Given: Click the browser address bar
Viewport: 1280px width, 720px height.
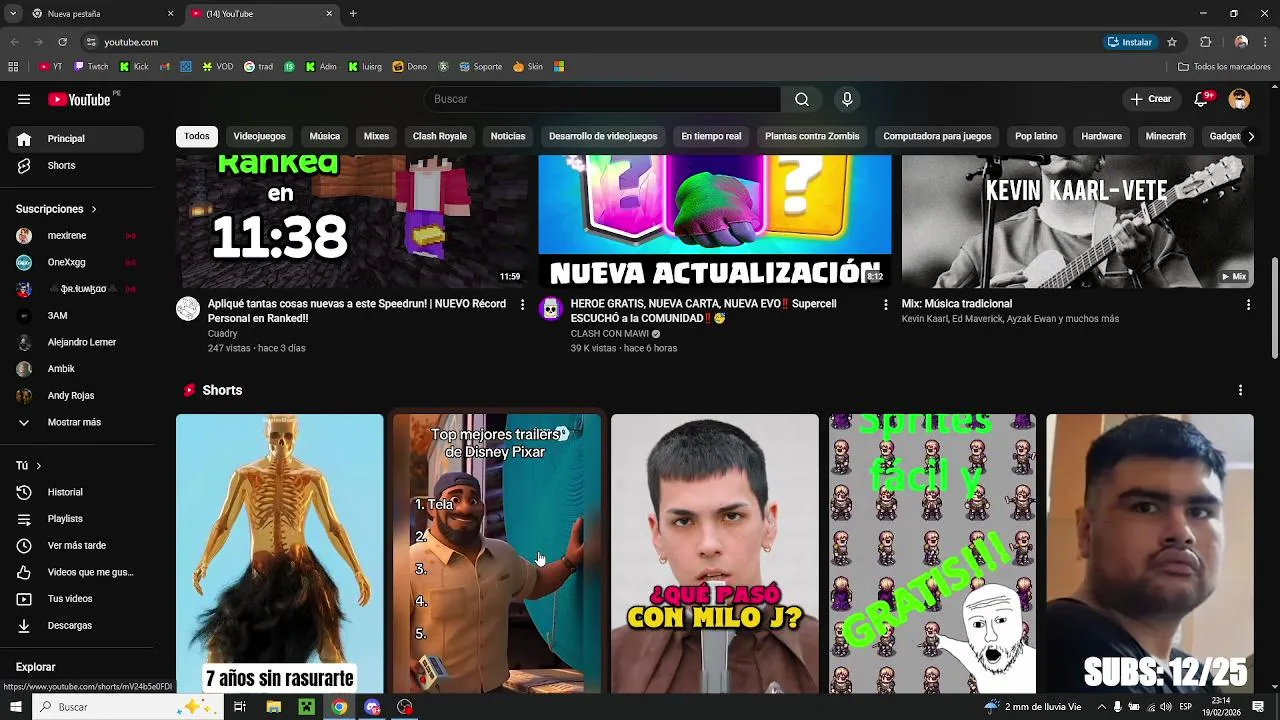Looking at the screenshot, I should click(x=590, y=42).
